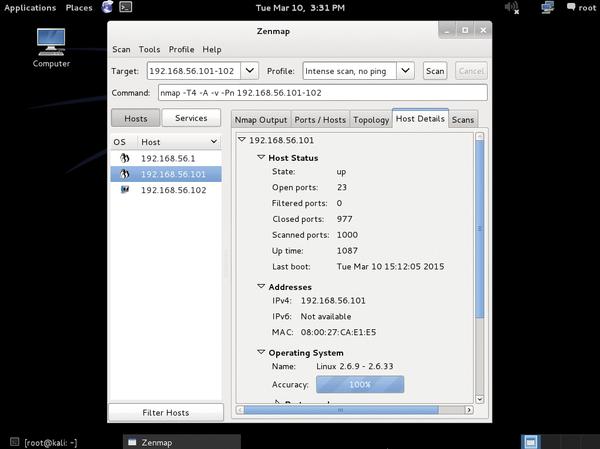Launch the web browser from top panel
Viewport: 600px width, 449px height.
click(107, 7)
